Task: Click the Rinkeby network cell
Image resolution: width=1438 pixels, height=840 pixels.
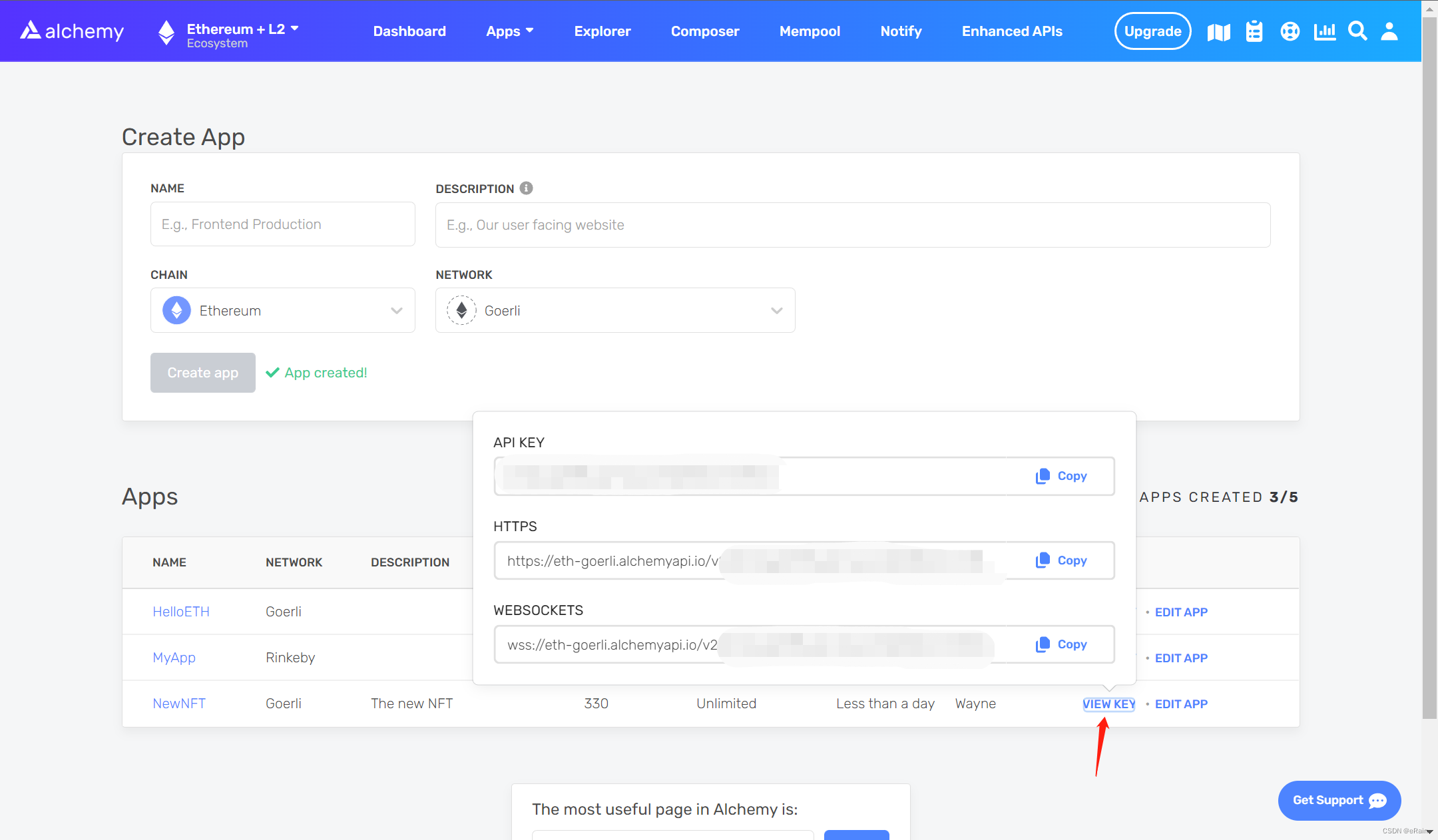Action: click(x=290, y=658)
